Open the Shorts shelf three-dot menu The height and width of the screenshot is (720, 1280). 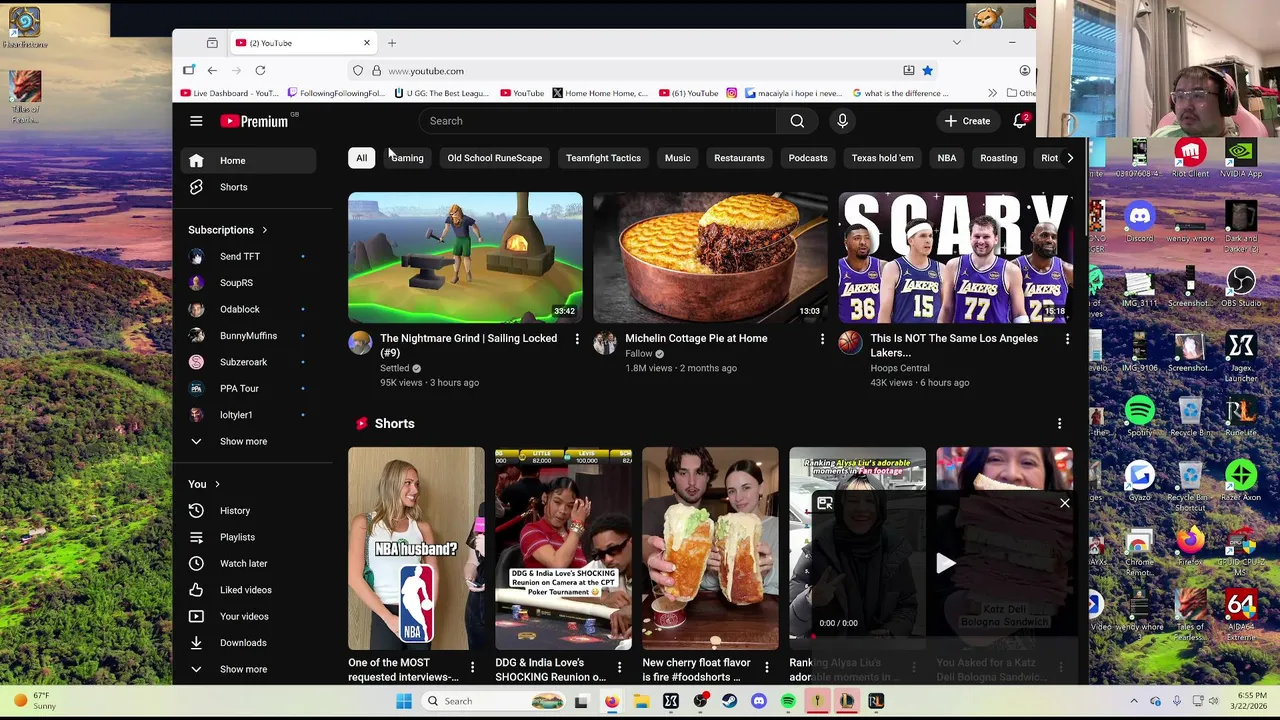click(1059, 424)
